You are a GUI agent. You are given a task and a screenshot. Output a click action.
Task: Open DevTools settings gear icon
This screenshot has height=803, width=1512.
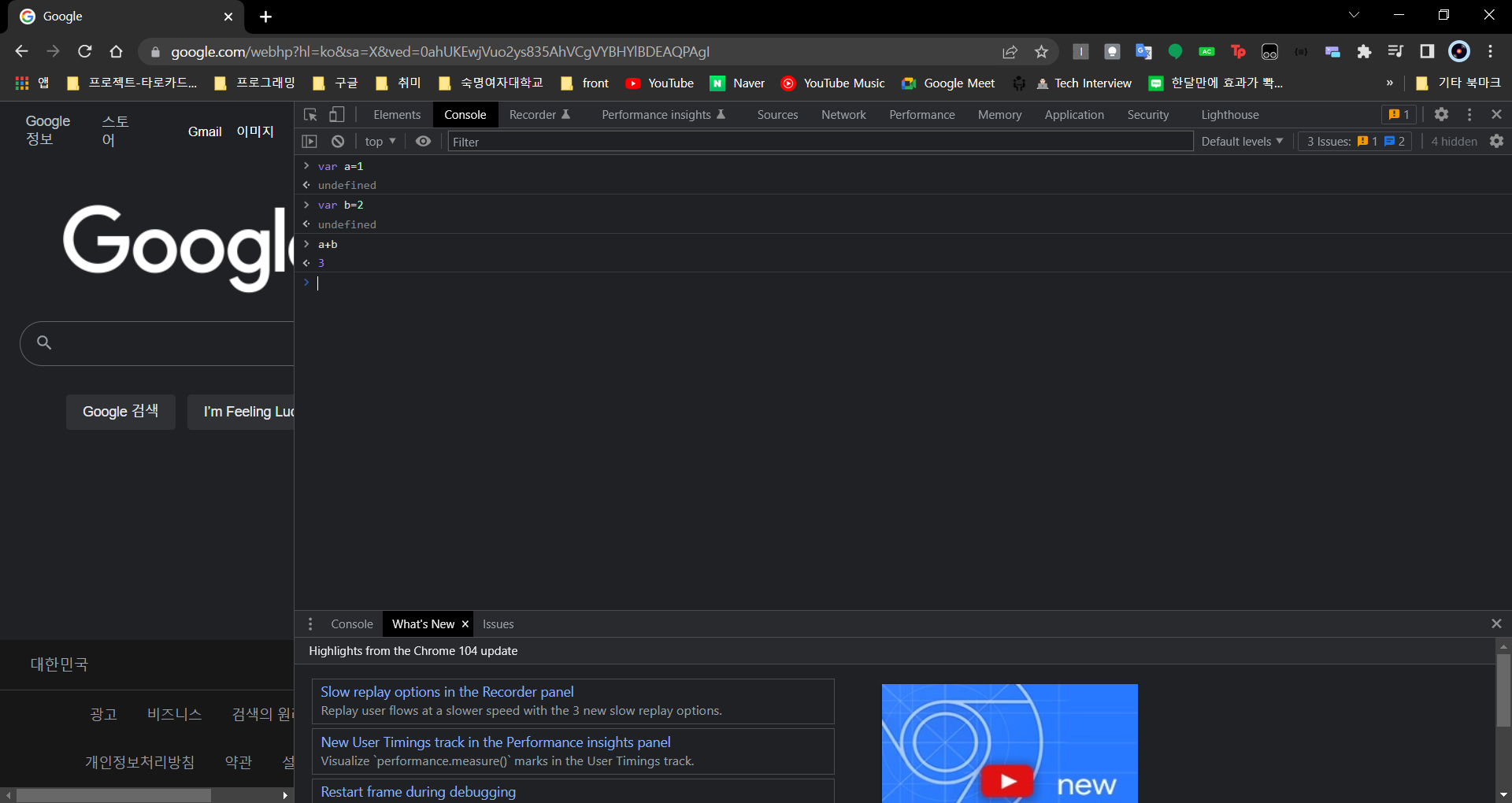point(1441,115)
